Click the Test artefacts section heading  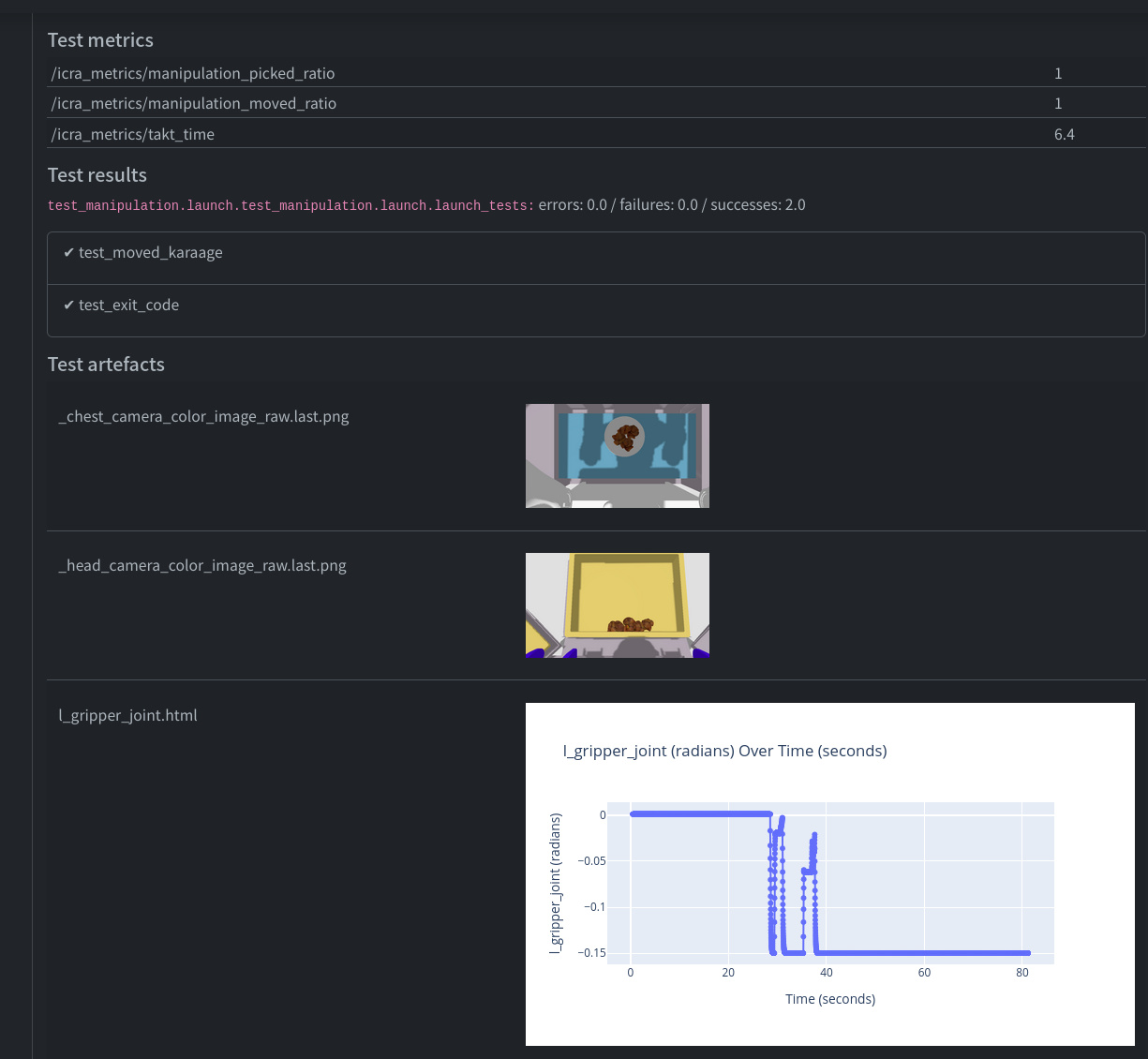click(106, 365)
